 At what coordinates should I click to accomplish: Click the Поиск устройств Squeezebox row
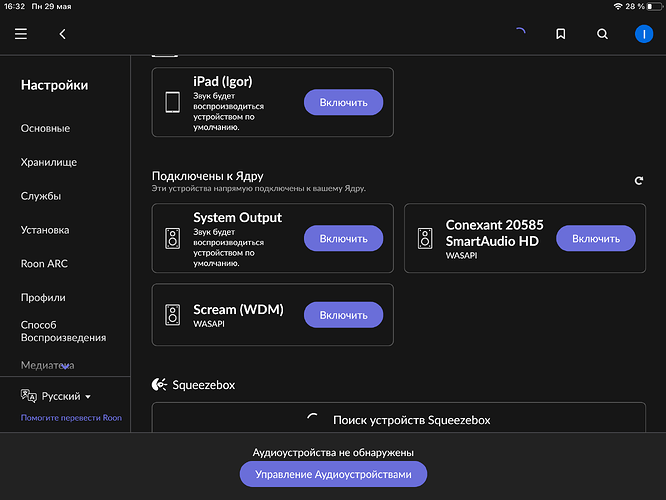(398, 418)
